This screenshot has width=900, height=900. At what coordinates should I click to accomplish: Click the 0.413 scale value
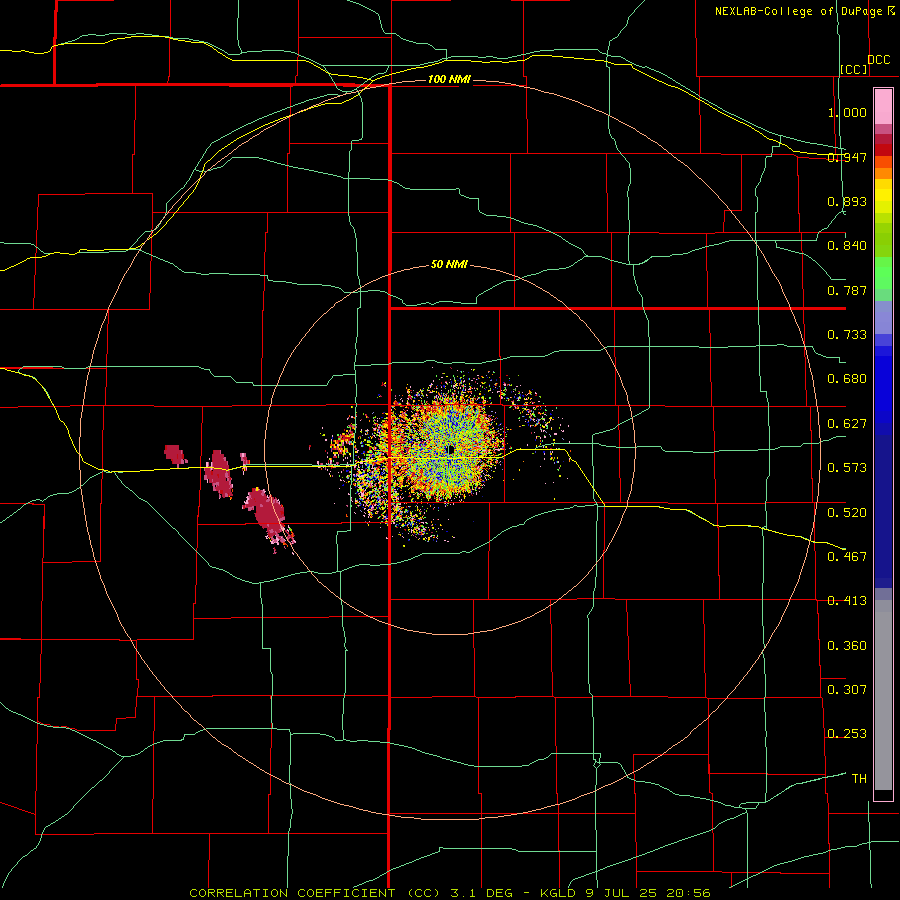pos(847,601)
